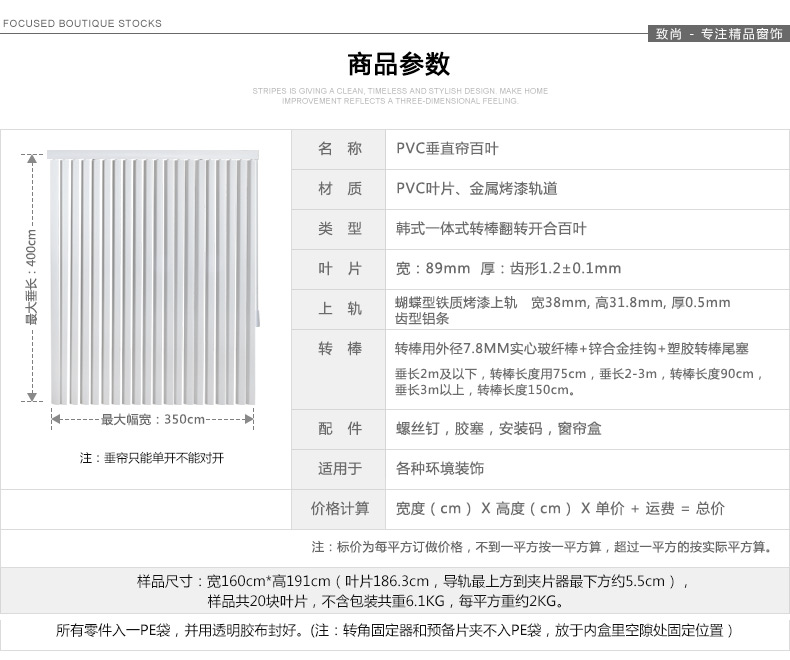Click the 上轨 row label cell
The height and width of the screenshot is (660, 790).
point(339,309)
